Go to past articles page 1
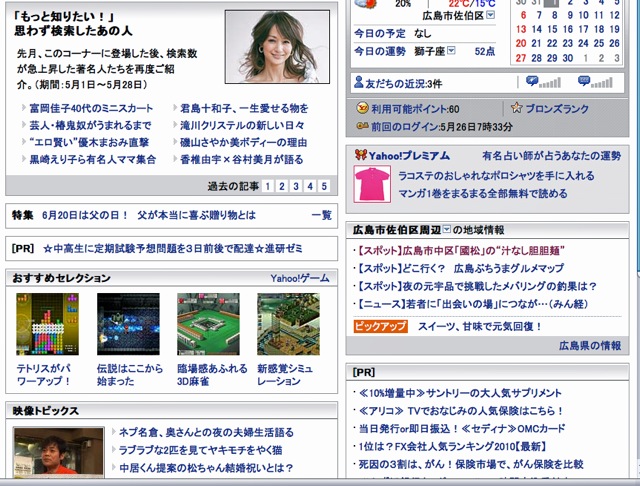Screen dimensions: 640x486 pyautogui.click(x=268, y=186)
